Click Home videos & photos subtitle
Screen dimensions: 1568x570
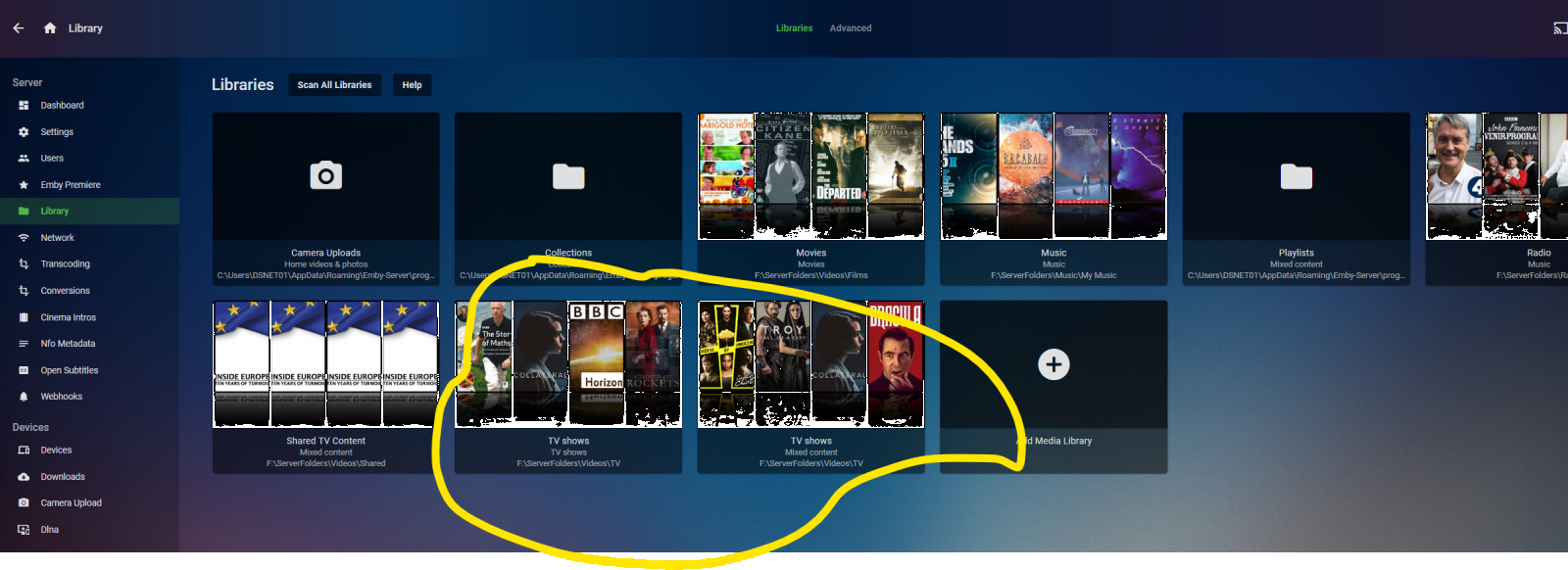point(326,264)
